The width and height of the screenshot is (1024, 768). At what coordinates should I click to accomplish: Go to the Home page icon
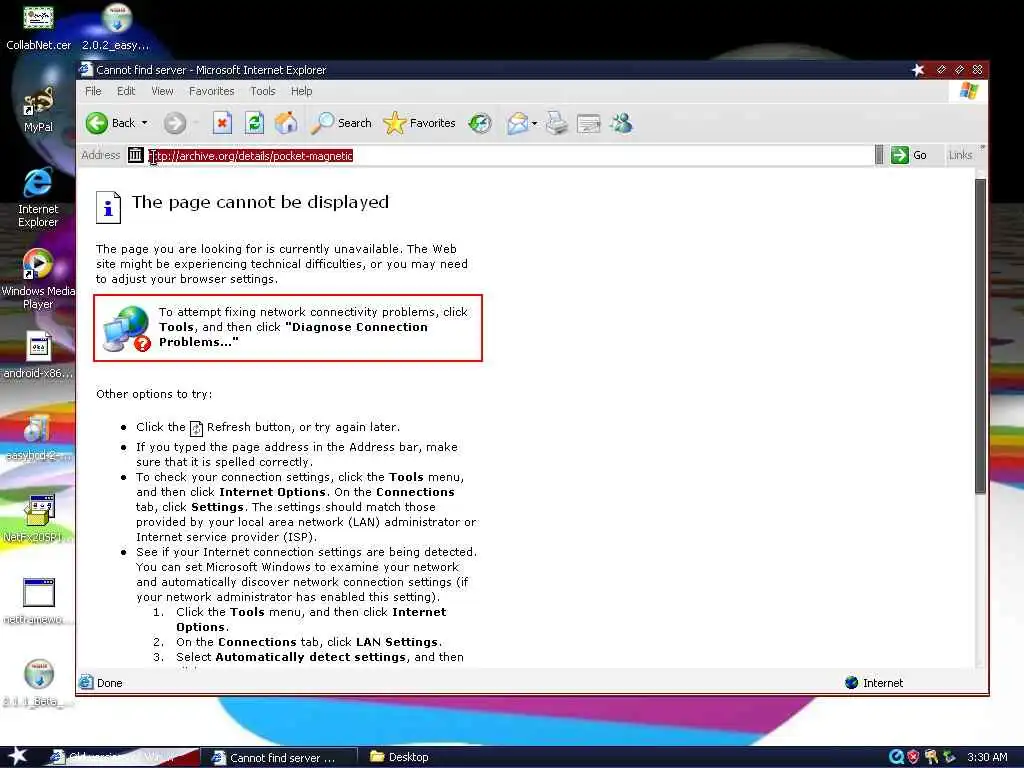(x=285, y=123)
